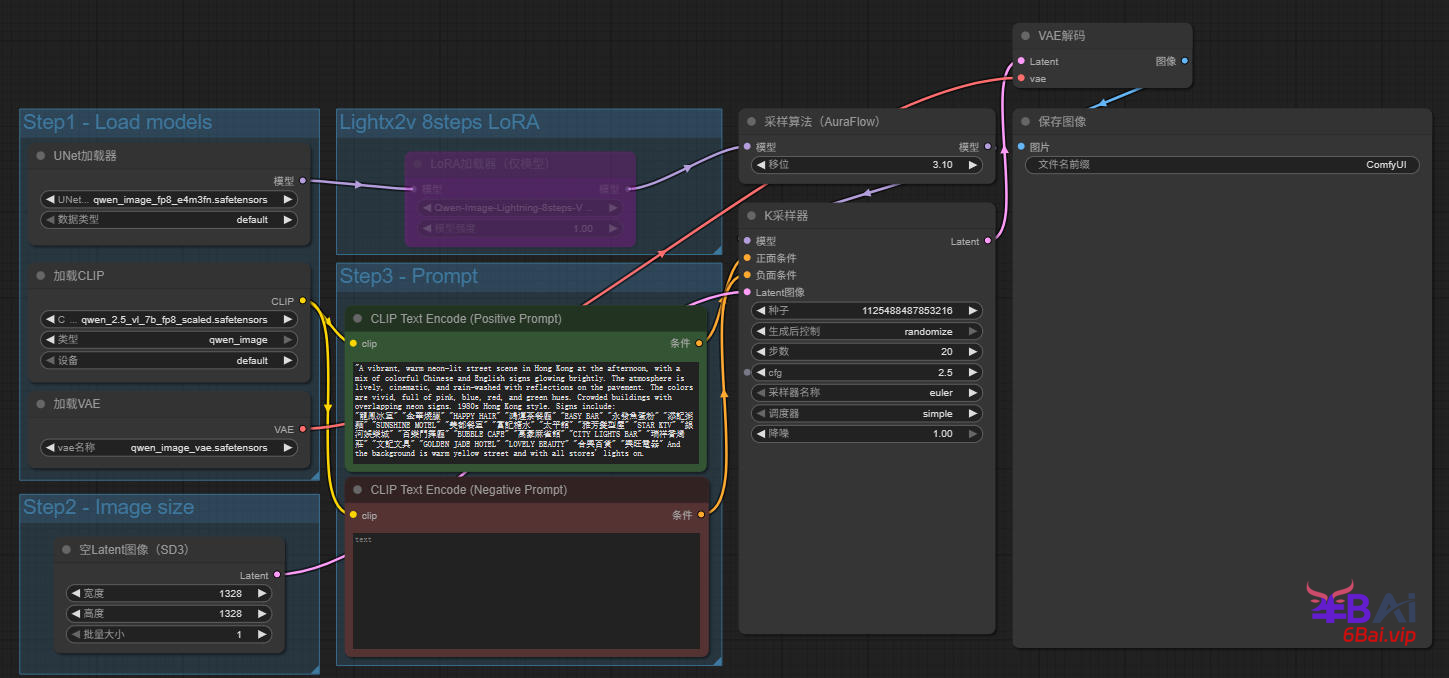Collapse the 加载CLIP node using its dot
Screen dimensions: 1449x678
click(x=41, y=275)
